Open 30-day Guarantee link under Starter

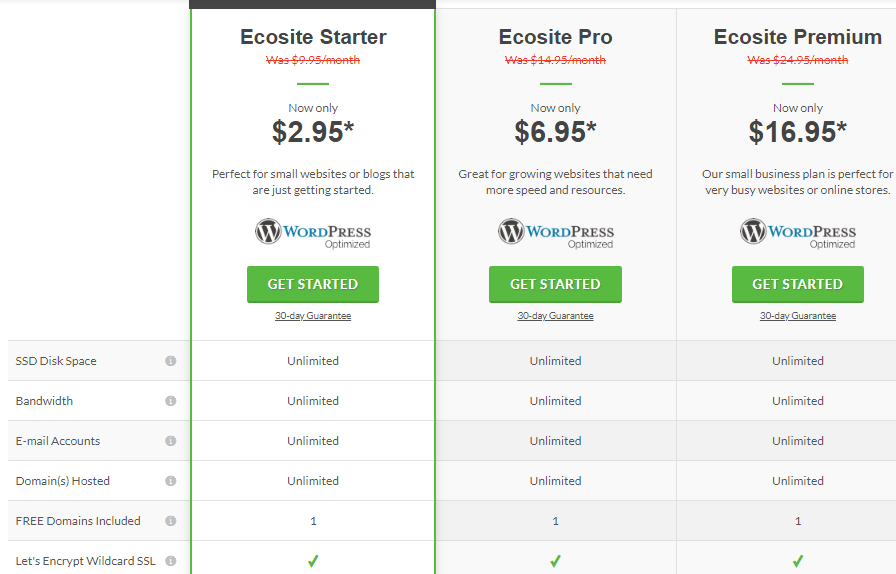[x=313, y=316]
